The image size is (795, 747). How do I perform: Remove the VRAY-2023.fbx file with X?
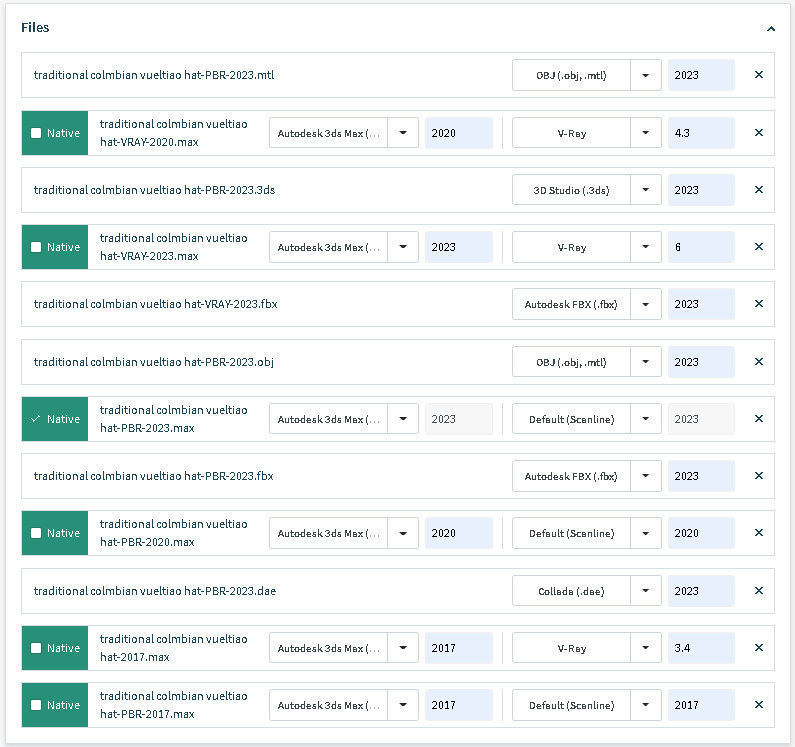point(758,304)
